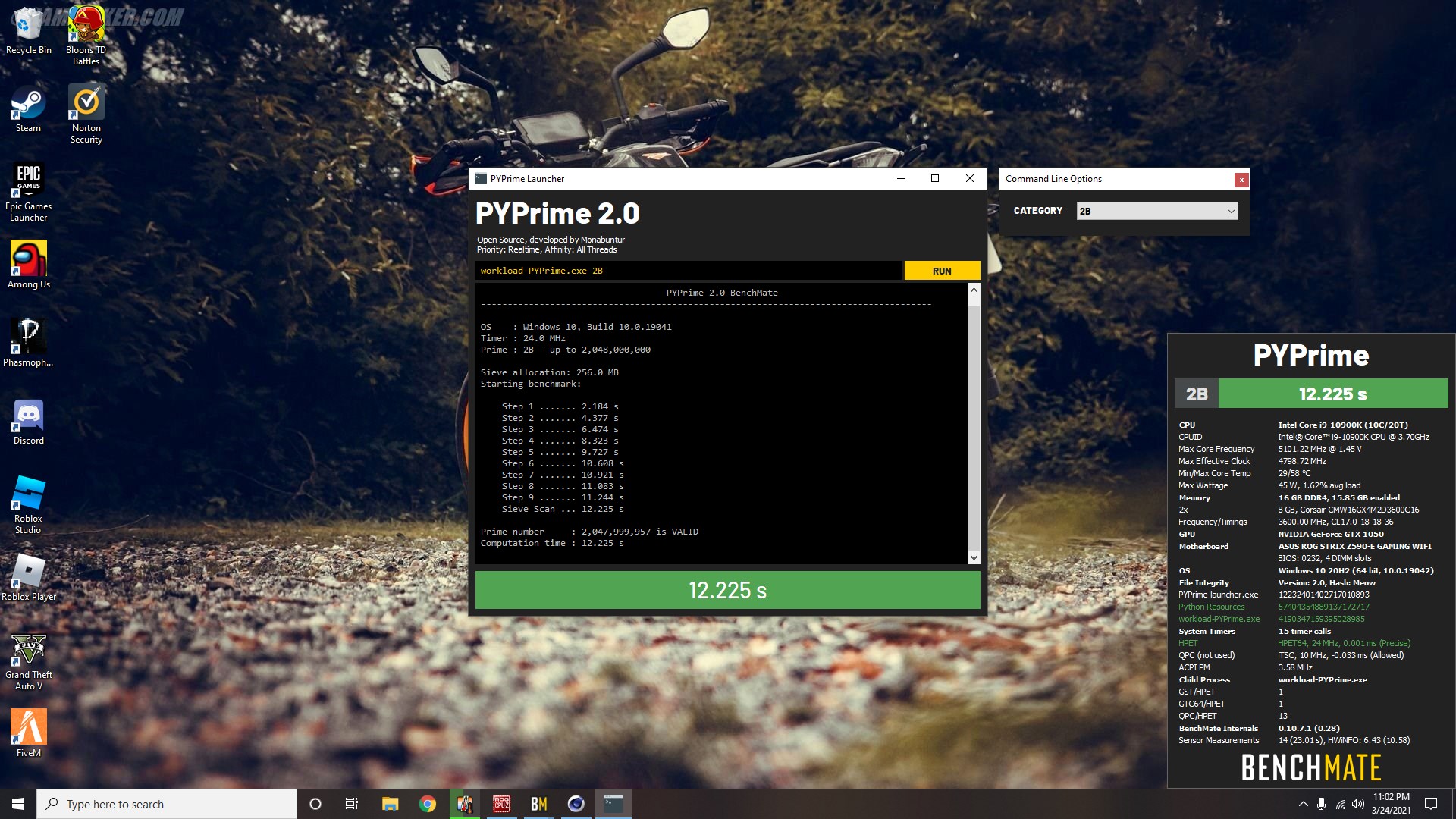Close the Command Line Options panel

[1241, 180]
